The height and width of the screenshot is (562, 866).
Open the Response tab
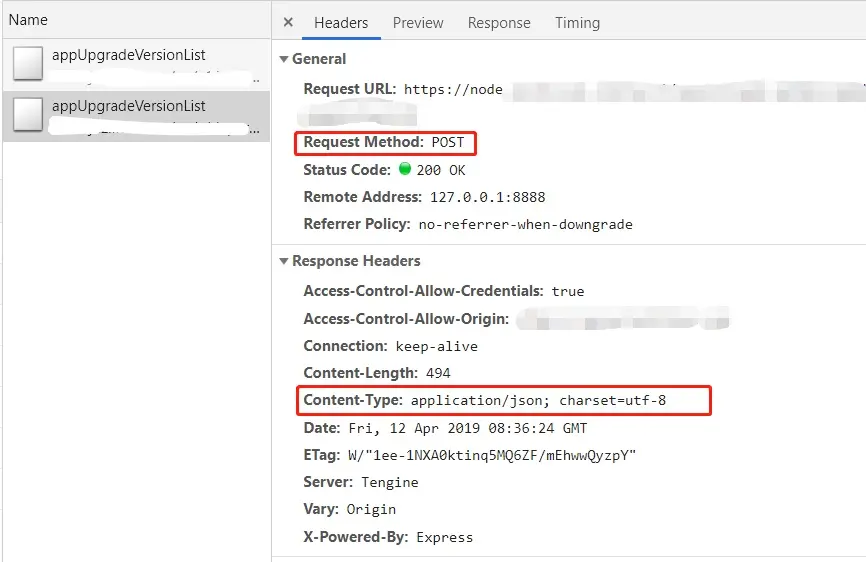click(x=499, y=23)
